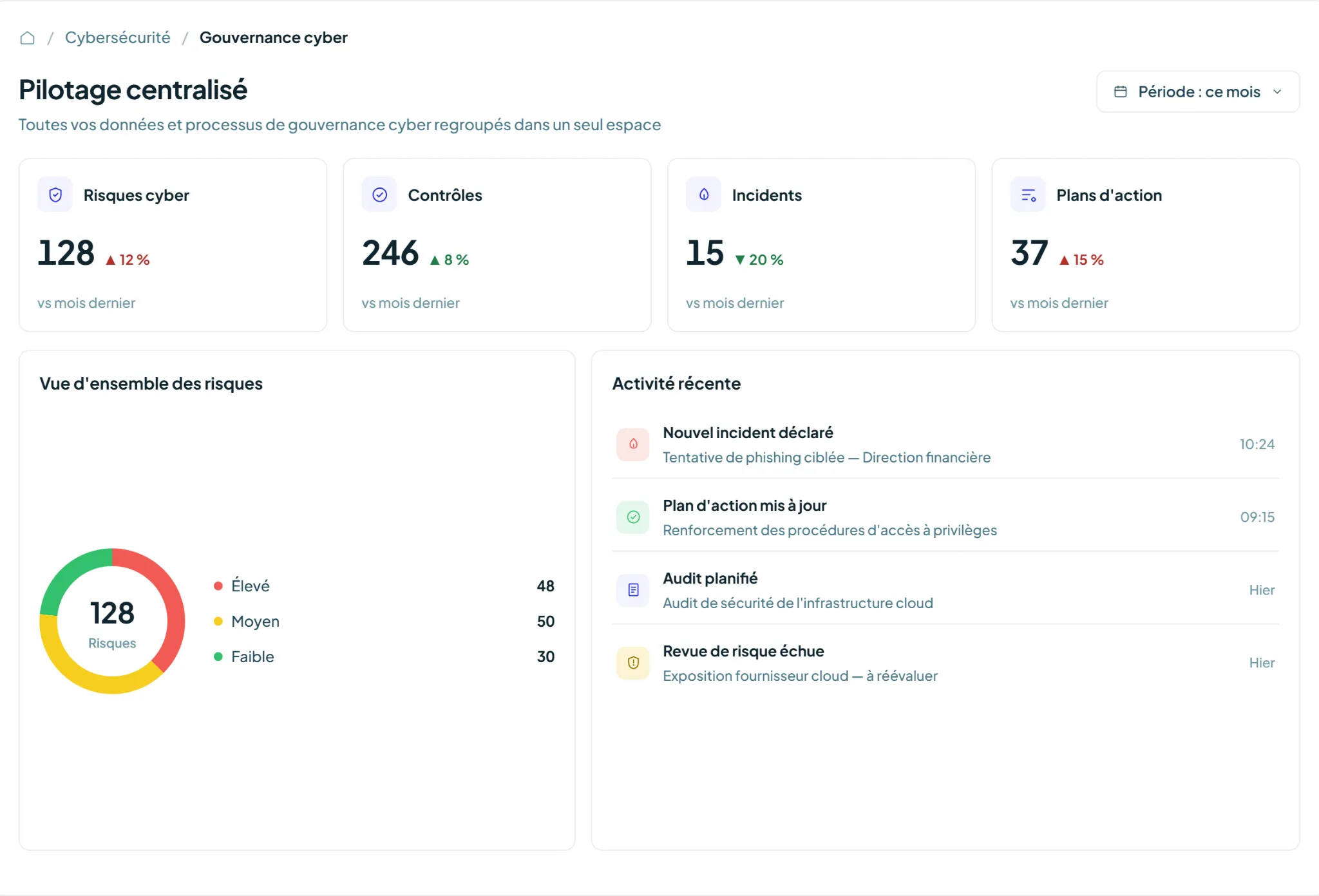1319x896 pixels.
Task: Click the 10:24 timestamp
Action: (x=1257, y=444)
